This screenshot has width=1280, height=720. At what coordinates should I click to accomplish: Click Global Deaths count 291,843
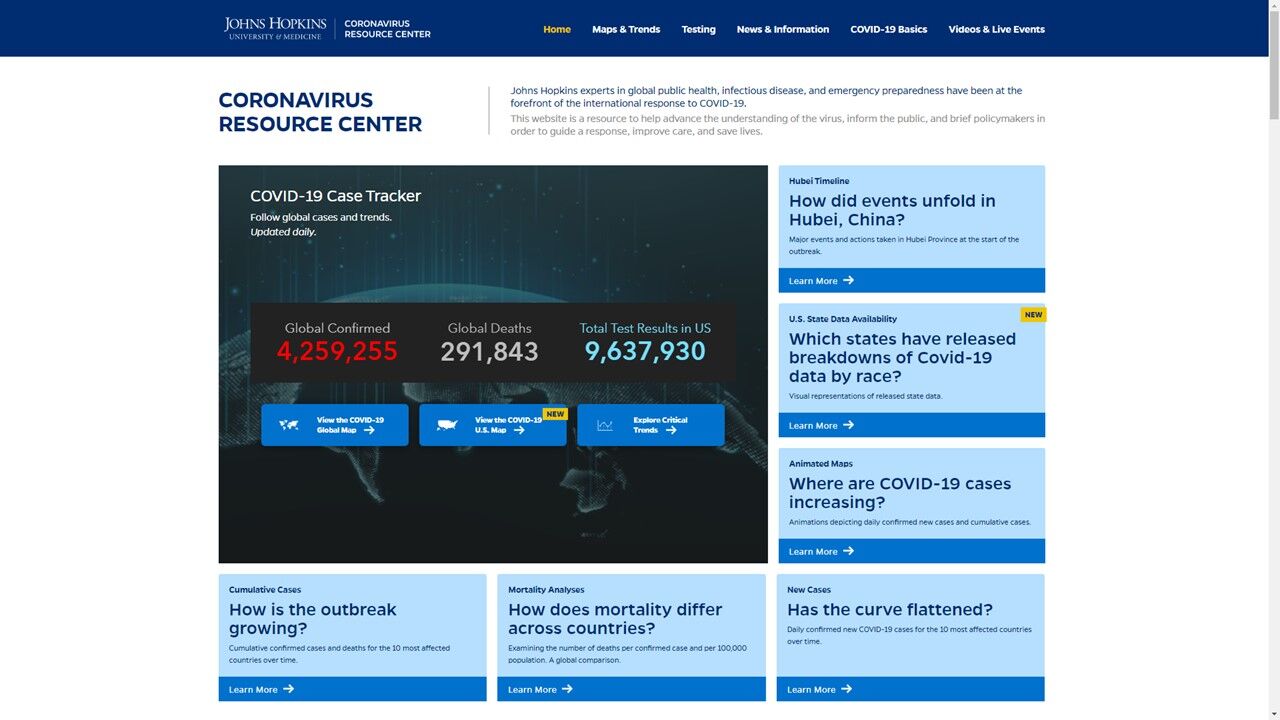[489, 352]
